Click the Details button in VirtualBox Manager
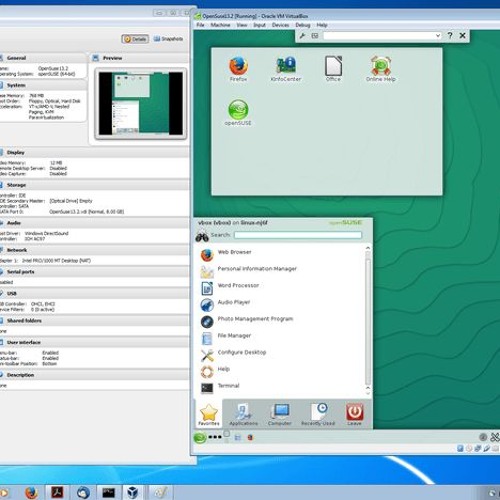The width and height of the screenshot is (500, 500). point(135,39)
